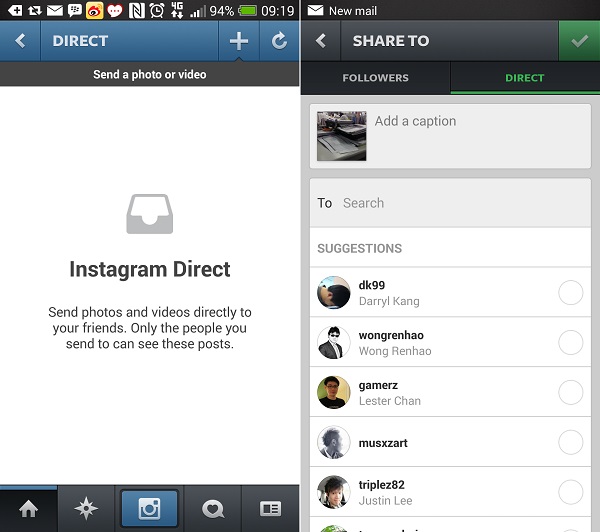Tap the name 'Darryl Kang'

[x=389, y=301]
